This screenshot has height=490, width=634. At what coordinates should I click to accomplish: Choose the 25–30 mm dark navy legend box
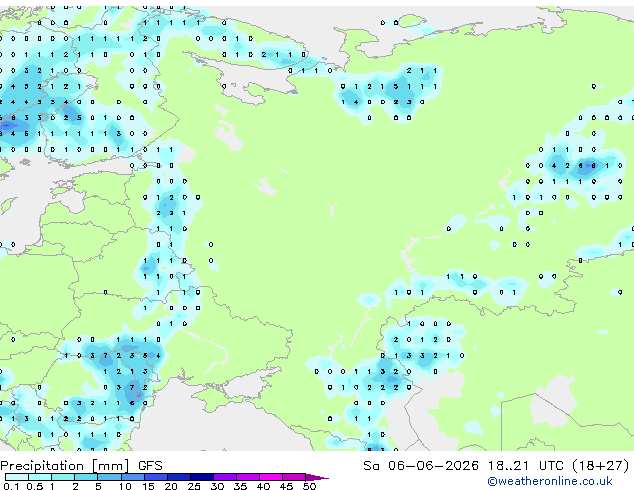click(x=202, y=477)
